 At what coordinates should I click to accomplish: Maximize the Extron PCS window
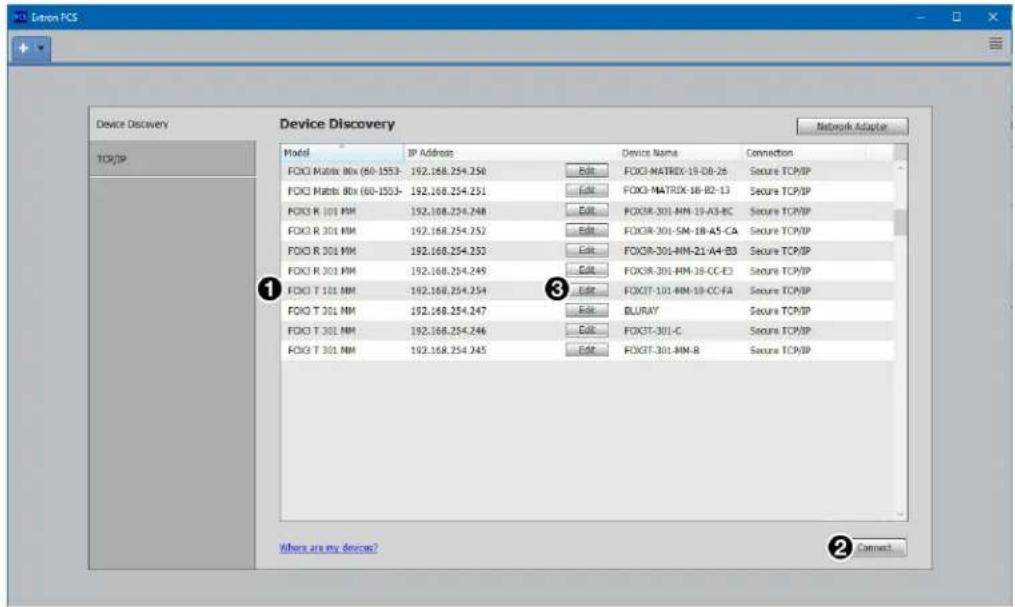pos(957,17)
